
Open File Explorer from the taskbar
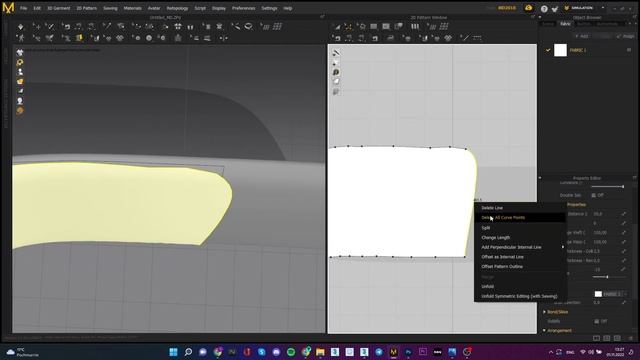320,352
